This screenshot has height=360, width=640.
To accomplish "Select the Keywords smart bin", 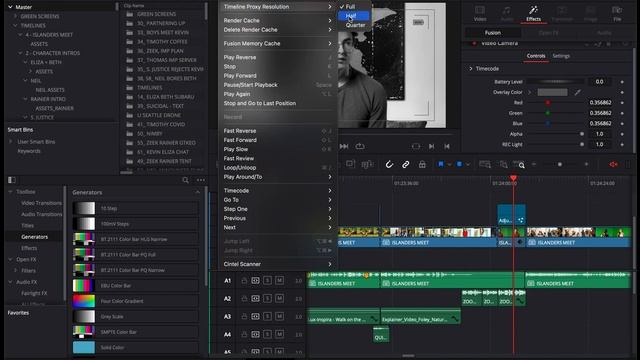I will (29, 151).
